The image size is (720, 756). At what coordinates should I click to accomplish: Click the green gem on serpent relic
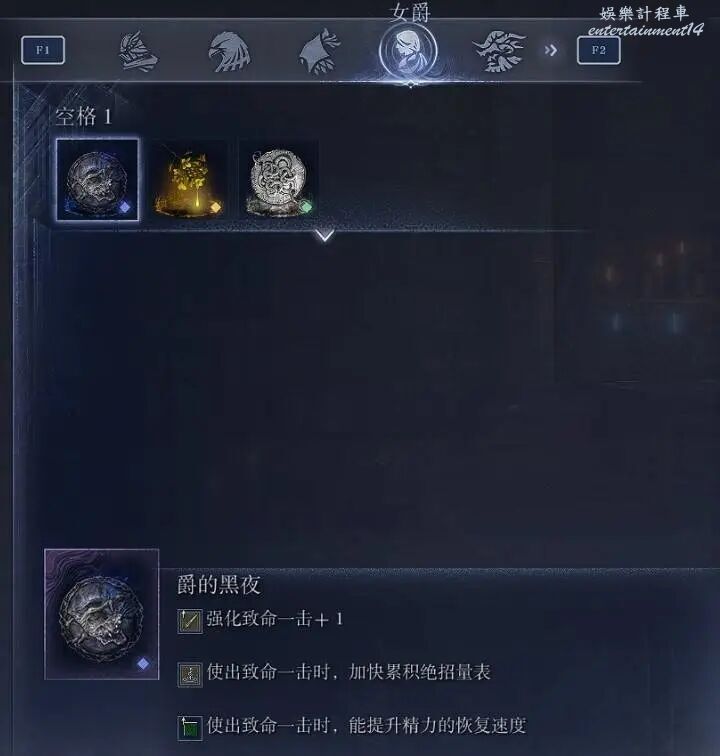point(306,207)
